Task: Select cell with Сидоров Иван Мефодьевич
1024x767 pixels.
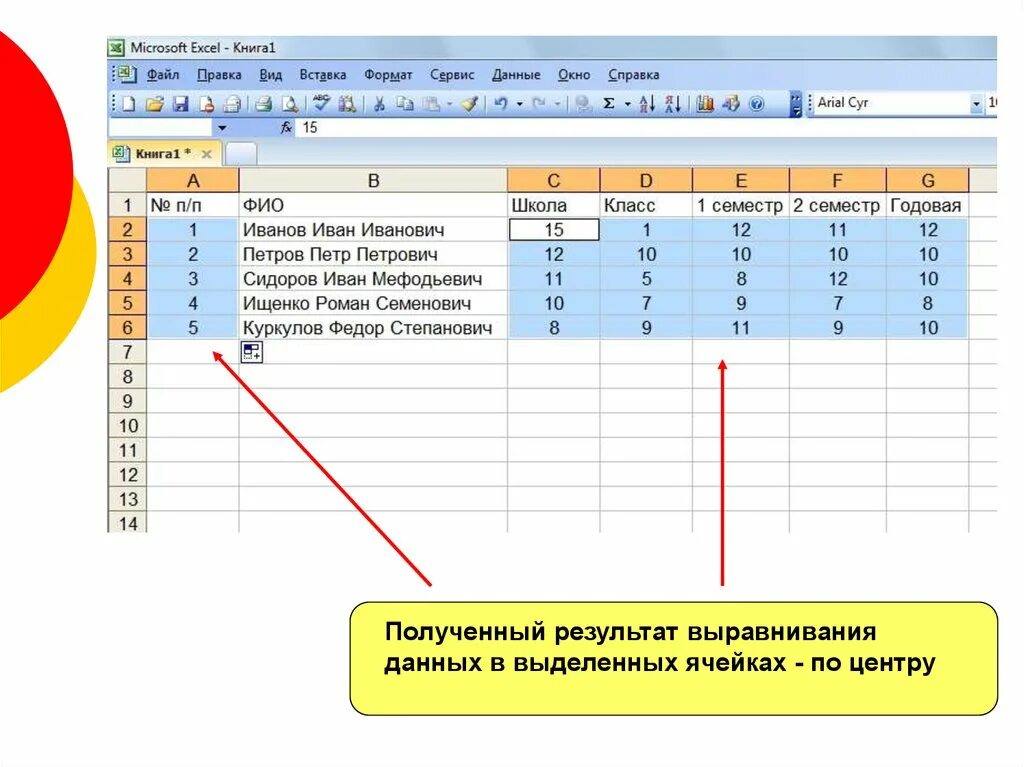Action: pos(373,279)
